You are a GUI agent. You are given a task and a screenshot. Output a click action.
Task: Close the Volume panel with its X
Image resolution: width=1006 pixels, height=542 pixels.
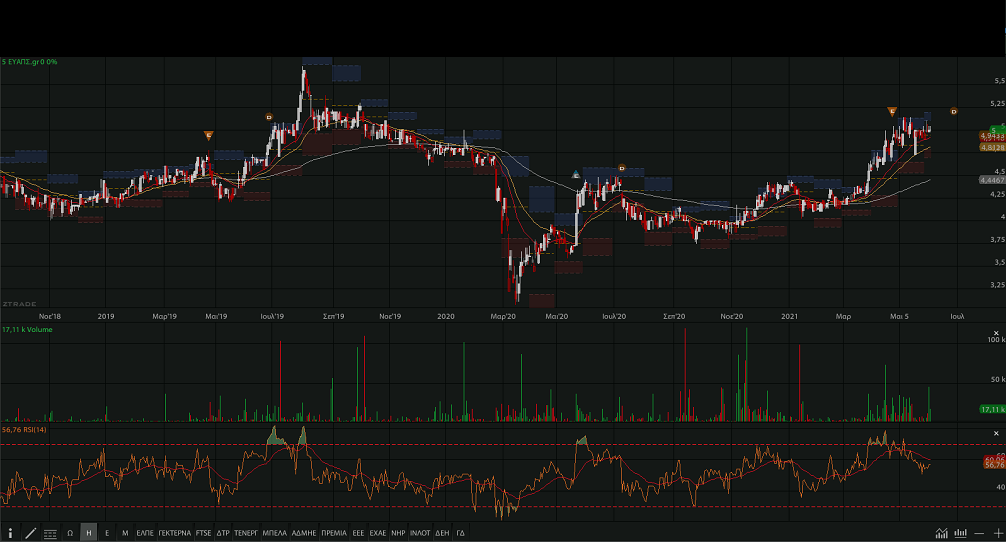996,333
